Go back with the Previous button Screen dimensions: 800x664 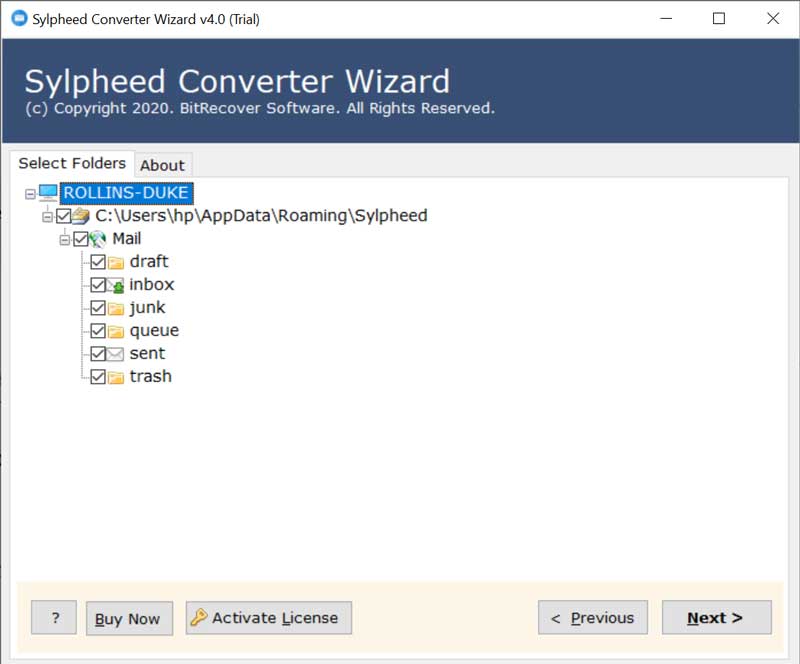pos(593,618)
